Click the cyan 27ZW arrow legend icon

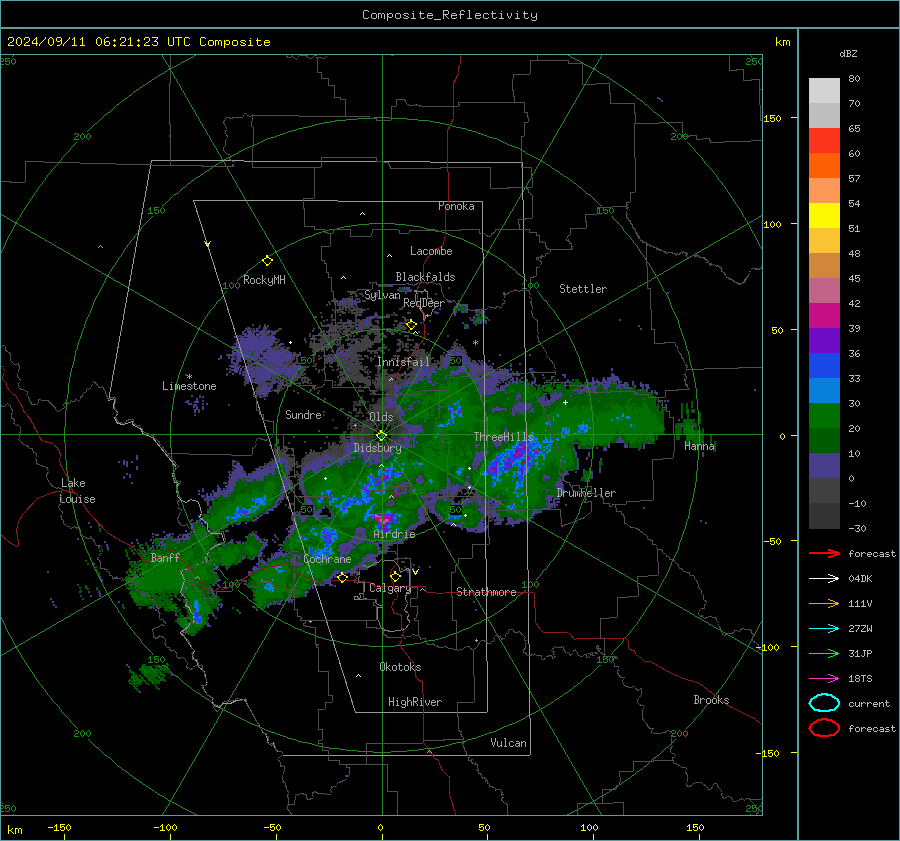click(824, 629)
